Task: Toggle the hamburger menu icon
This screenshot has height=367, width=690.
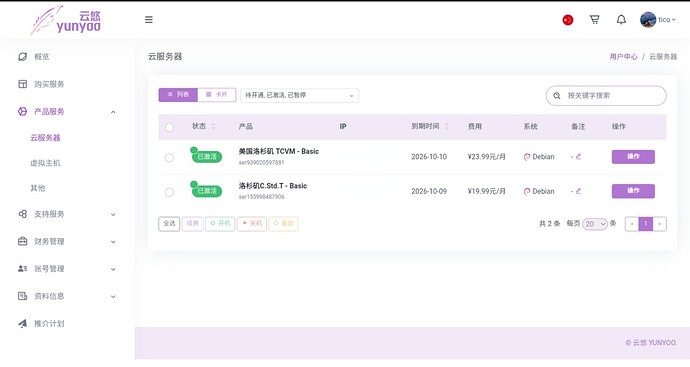Action: pos(149,20)
